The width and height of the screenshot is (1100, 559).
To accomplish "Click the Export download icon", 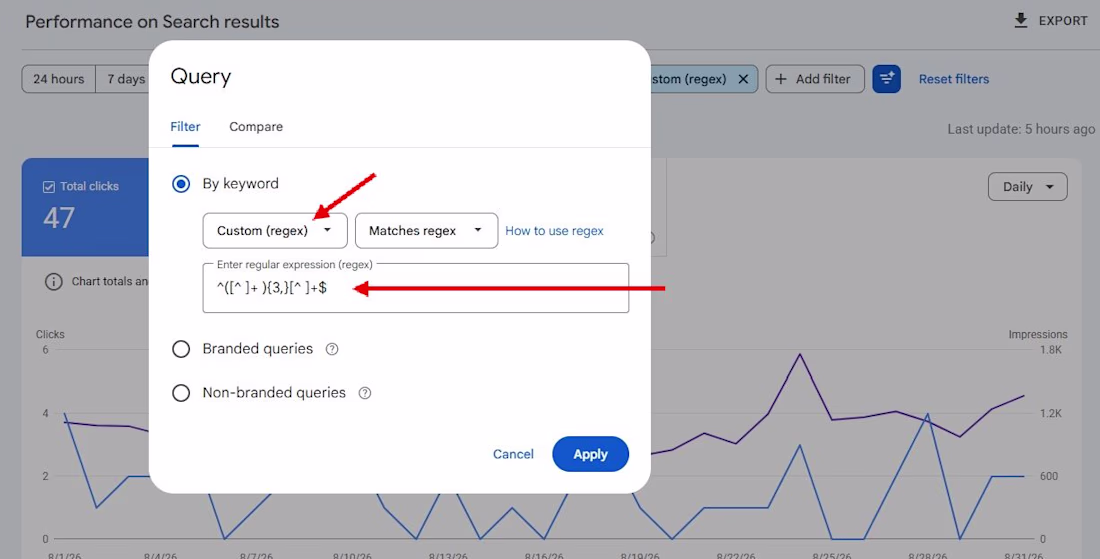I will click(1021, 20).
